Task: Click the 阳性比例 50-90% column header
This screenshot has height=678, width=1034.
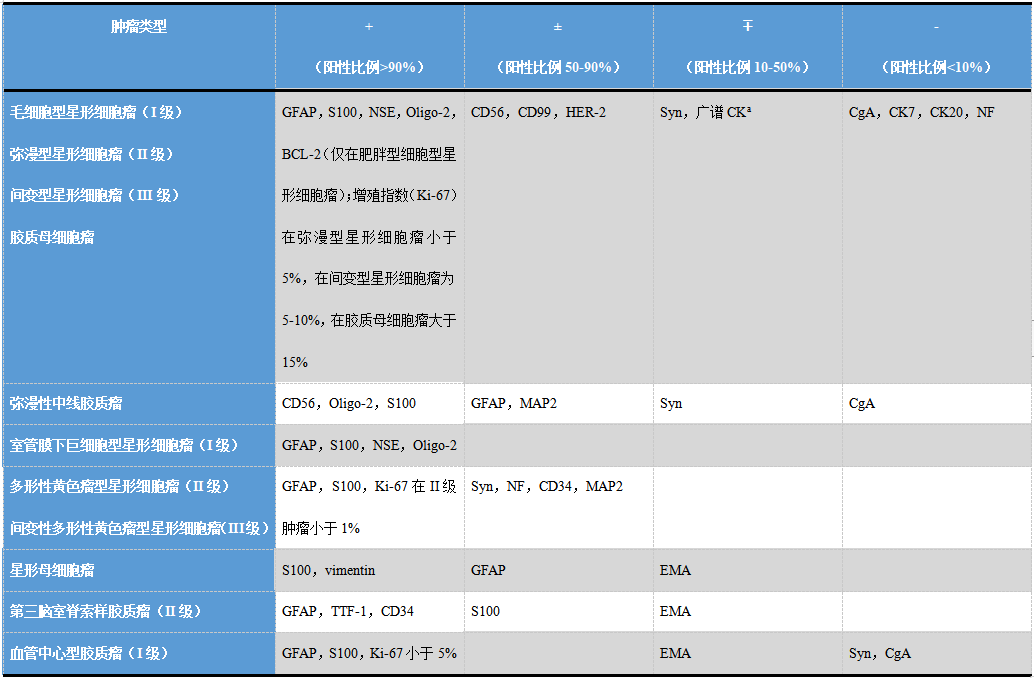Action: tap(558, 67)
